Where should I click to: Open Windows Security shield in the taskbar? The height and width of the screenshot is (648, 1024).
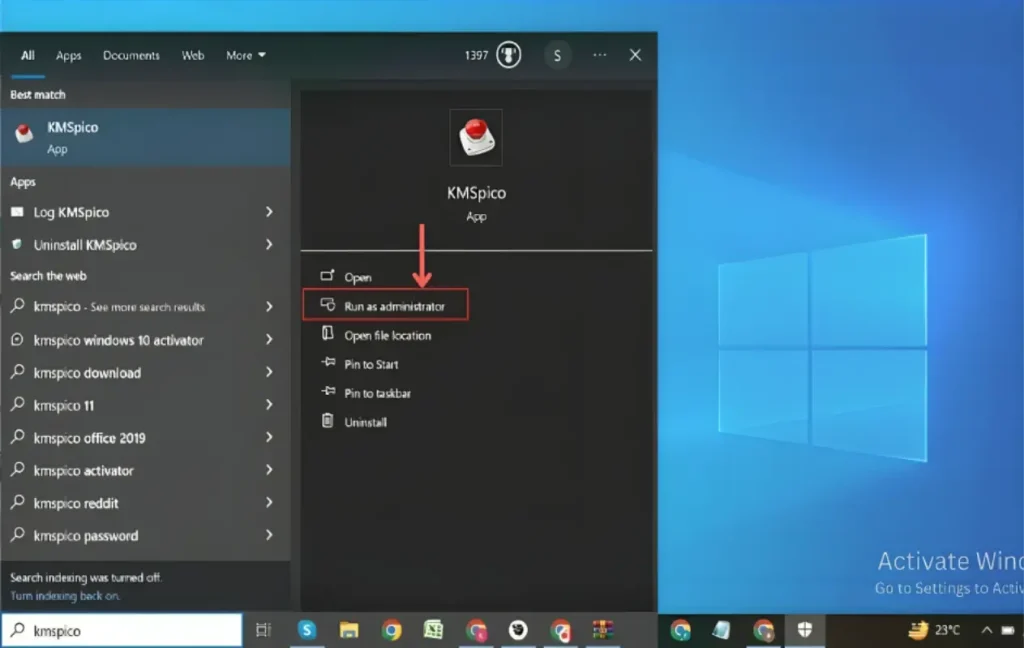click(804, 631)
